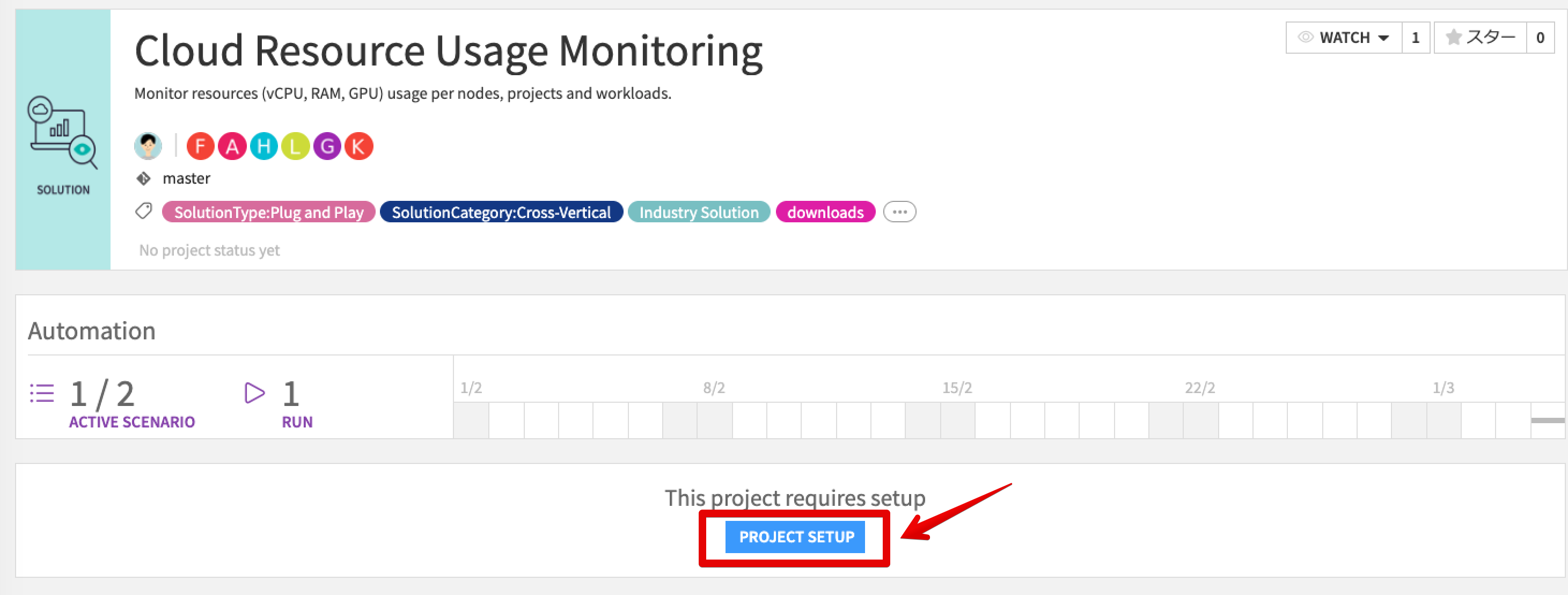Click the tag label icon before solution tags
This screenshot has width=1568, height=595.
click(x=144, y=212)
